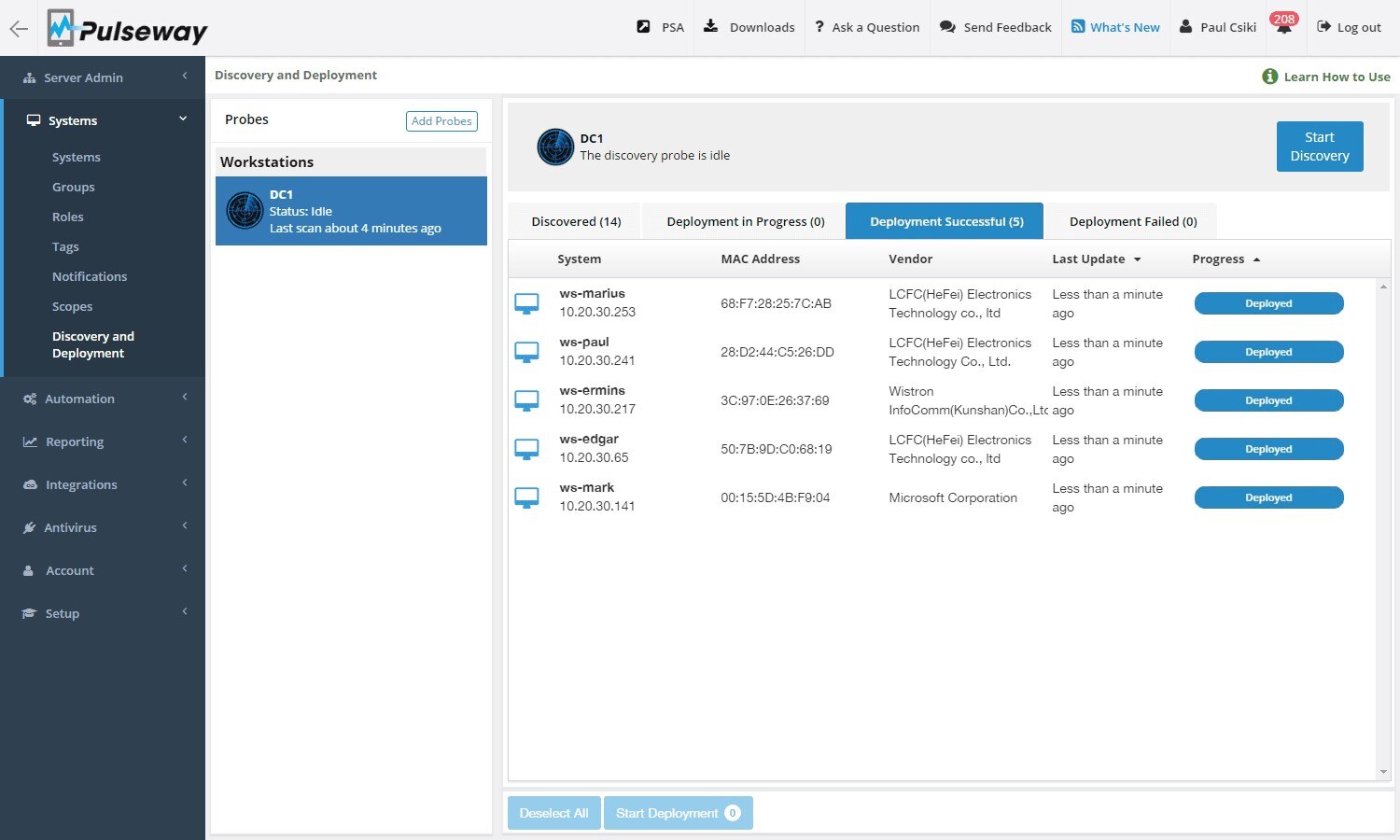The width and height of the screenshot is (1400, 840).
Task: Click the DC1 radar icon in Workstations list
Action: click(x=245, y=211)
